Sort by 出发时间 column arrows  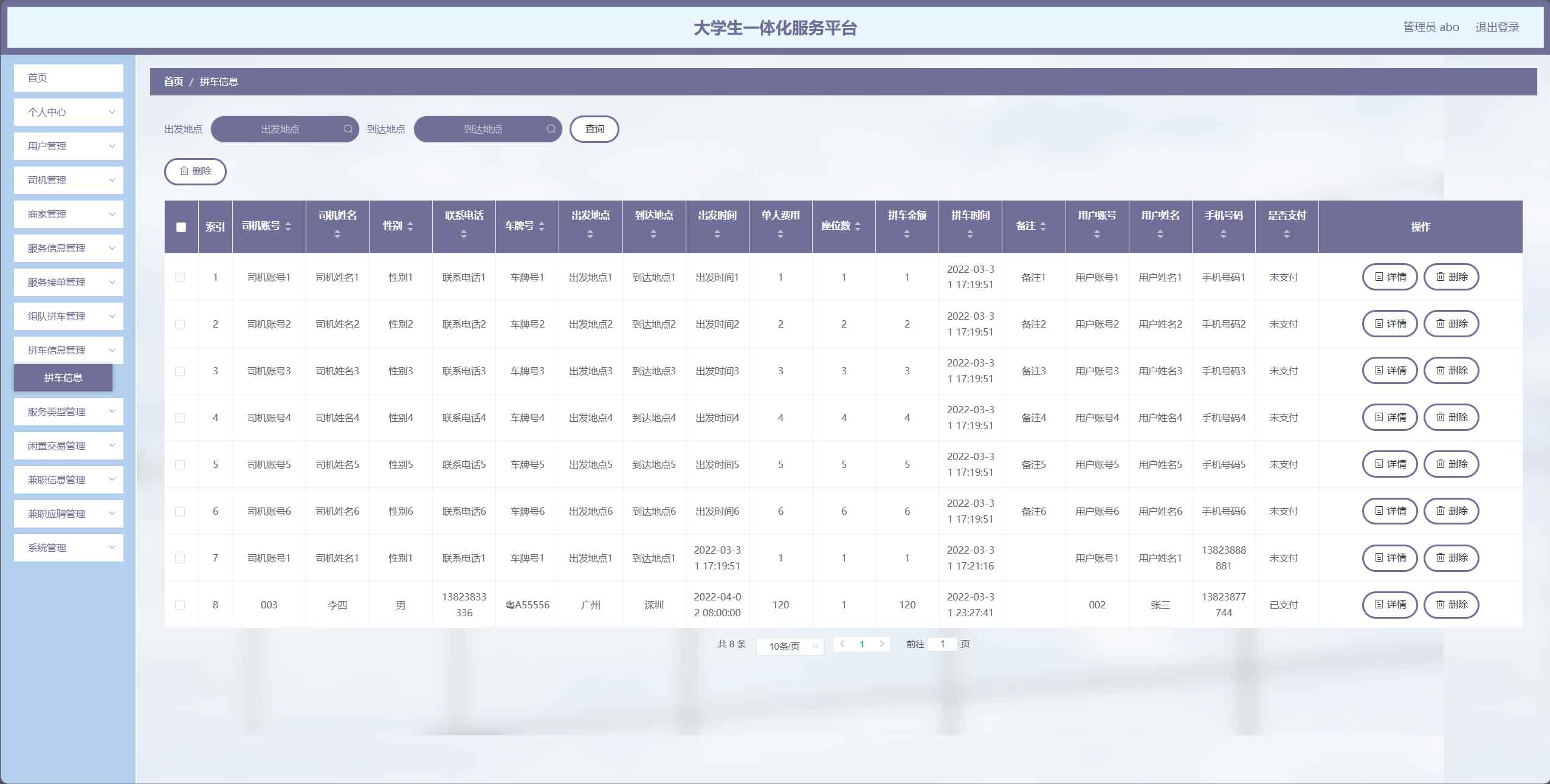717,234
